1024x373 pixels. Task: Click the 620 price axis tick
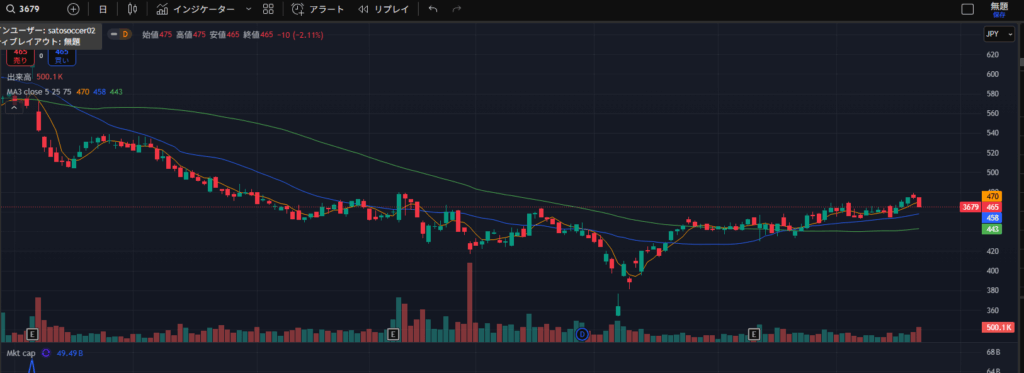coord(993,54)
